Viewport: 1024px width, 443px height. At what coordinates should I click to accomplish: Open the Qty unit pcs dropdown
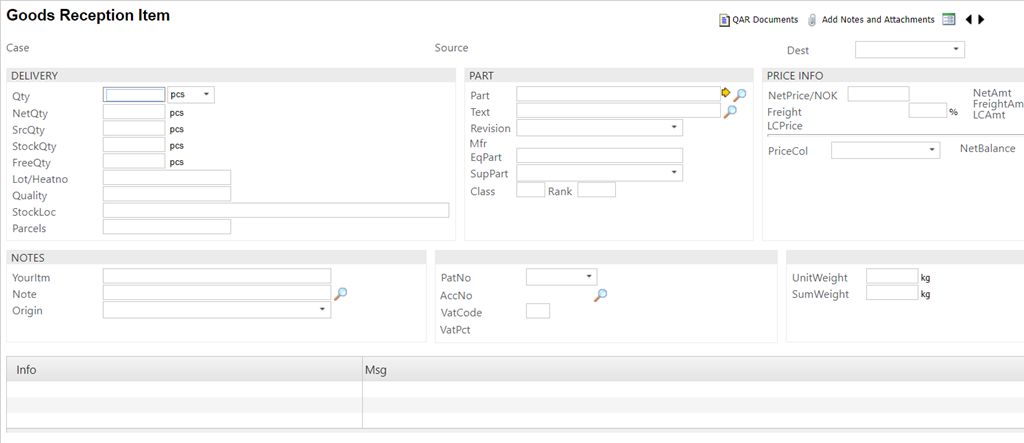coord(206,95)
